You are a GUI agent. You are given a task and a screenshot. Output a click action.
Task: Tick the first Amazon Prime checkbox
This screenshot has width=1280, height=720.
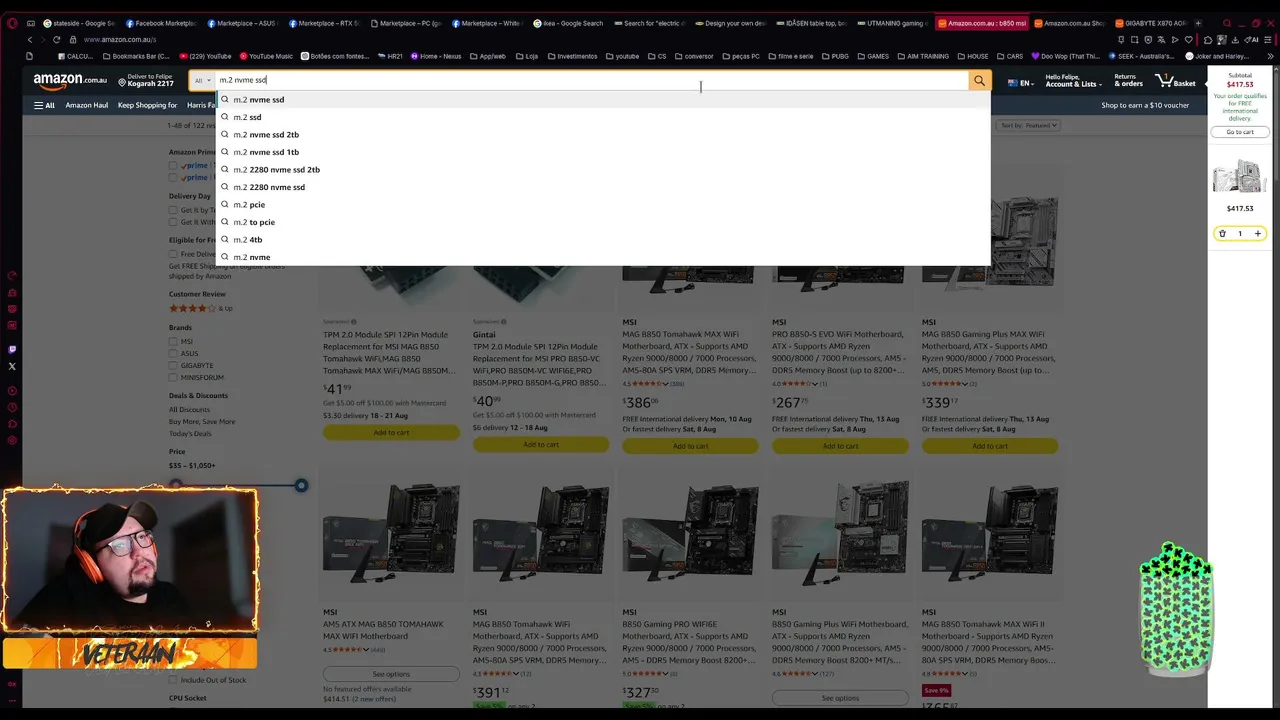(x=173, y=166)
